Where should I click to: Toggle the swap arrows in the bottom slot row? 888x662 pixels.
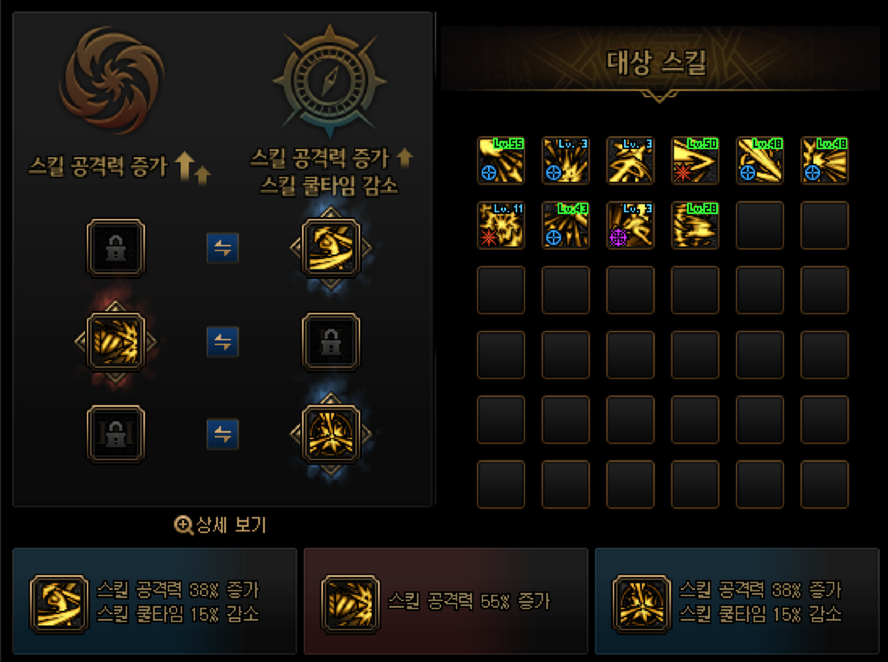pos(223,434)
